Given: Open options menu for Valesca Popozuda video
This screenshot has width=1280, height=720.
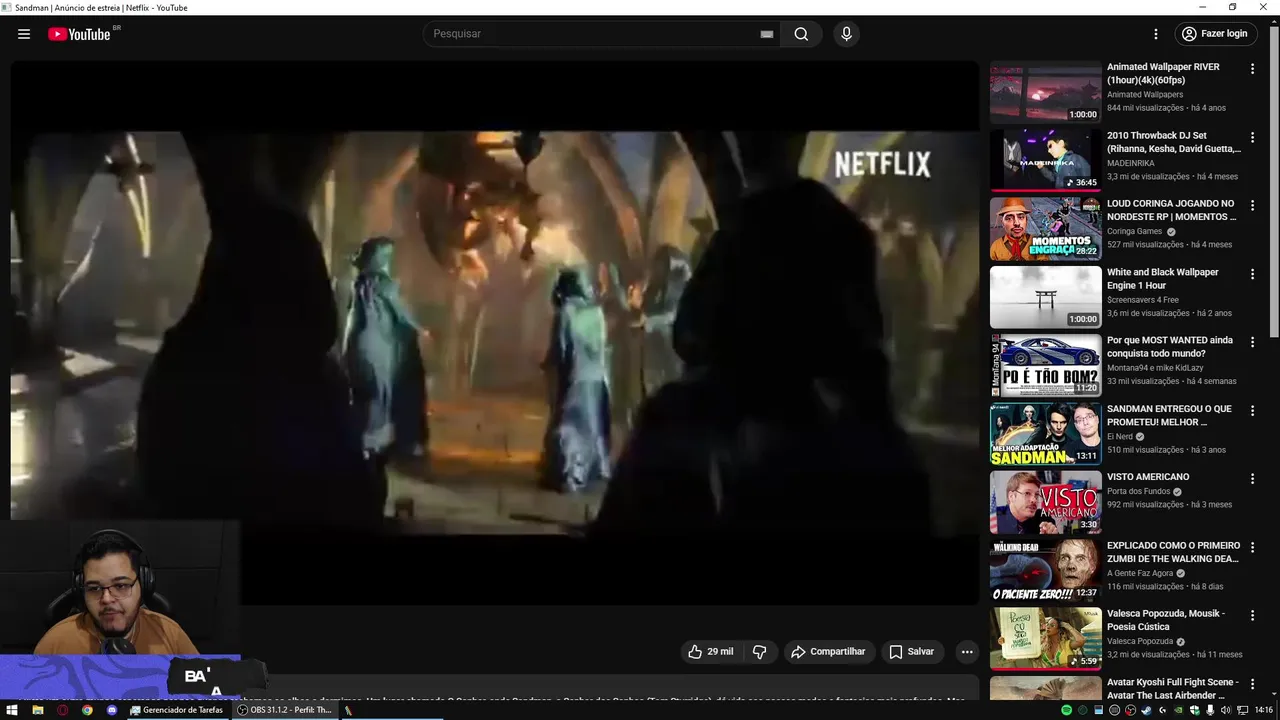Looking at the screenshot, I should [x=1252, y=615].
